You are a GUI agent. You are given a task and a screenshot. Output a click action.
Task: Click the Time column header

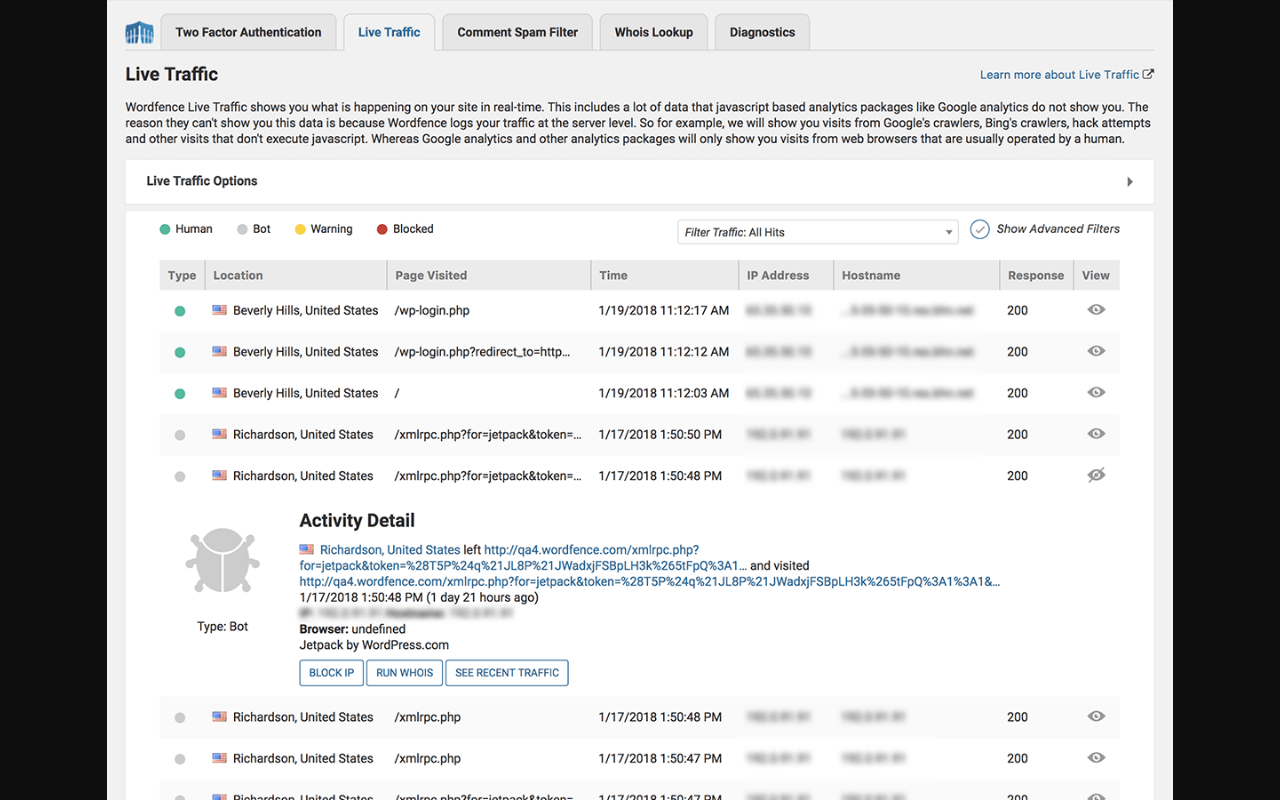click(x=665, y=275)
